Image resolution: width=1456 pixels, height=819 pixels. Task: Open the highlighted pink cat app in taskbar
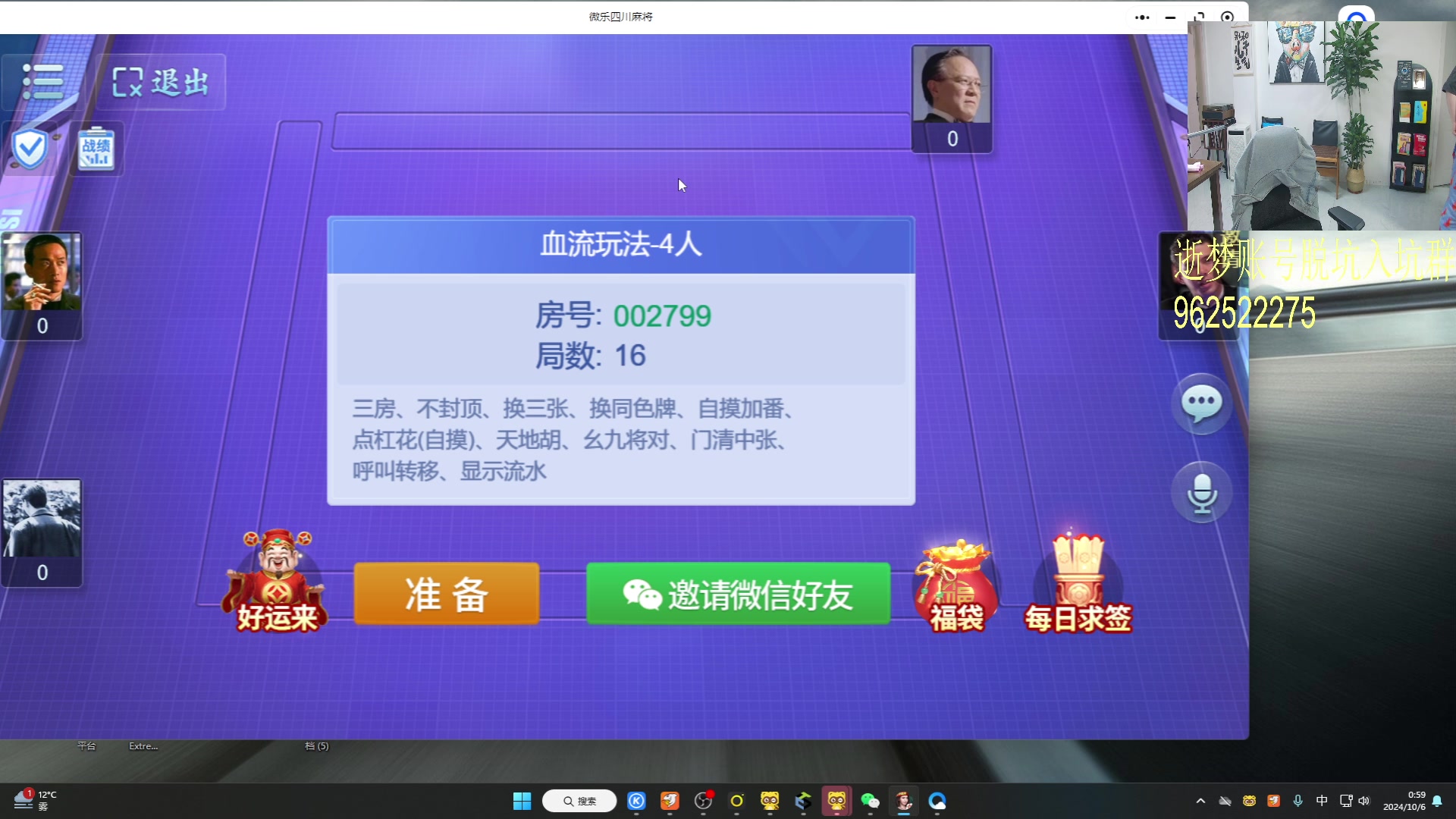836,801
